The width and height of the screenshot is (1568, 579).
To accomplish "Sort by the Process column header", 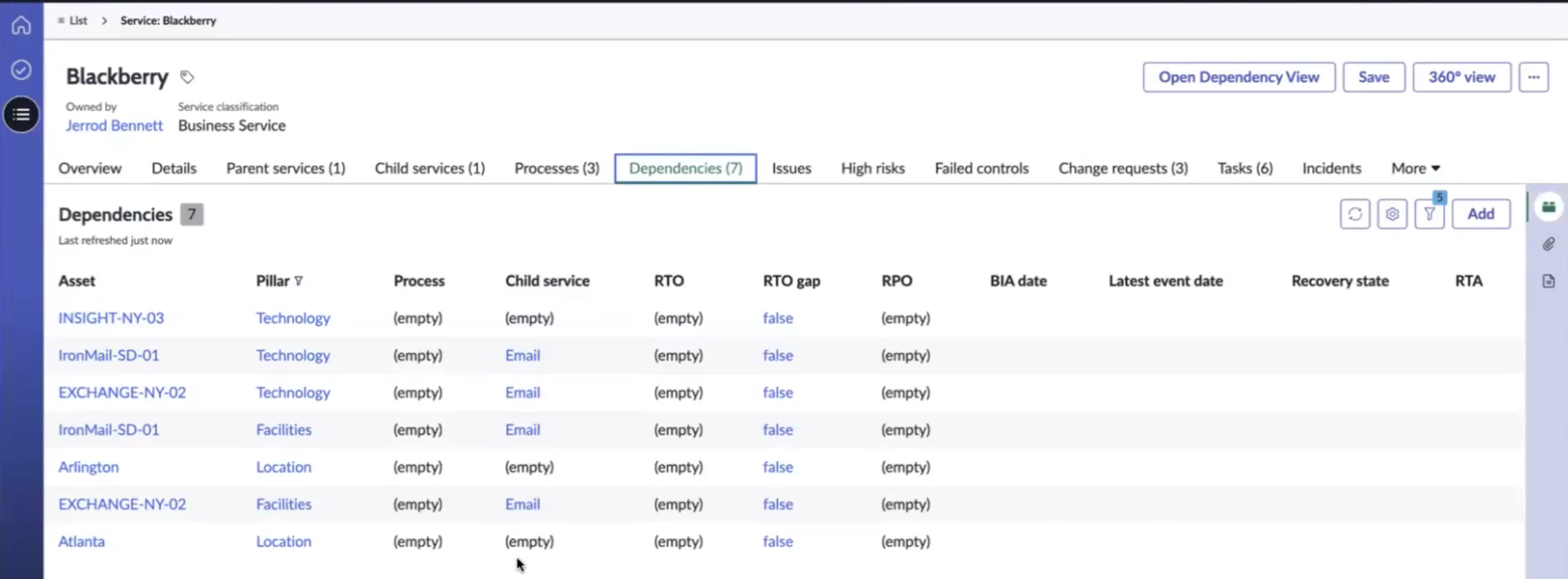I will tap(419, 281).
